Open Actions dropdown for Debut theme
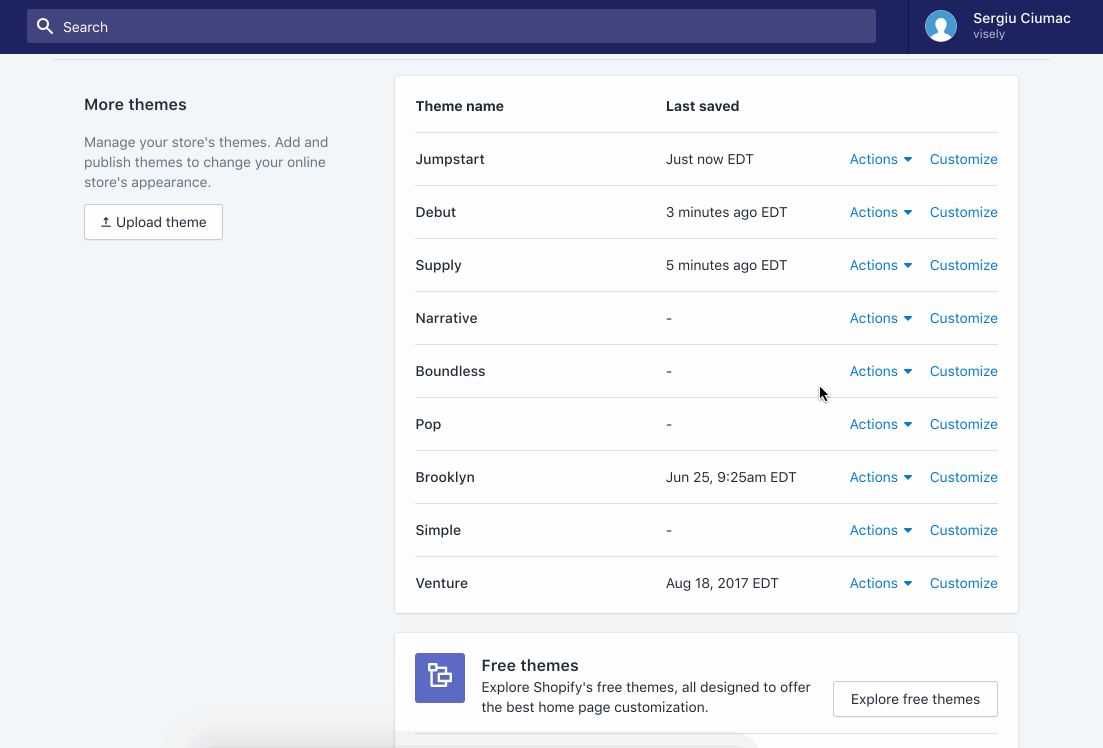1103x748 pixels. [880, 212]
